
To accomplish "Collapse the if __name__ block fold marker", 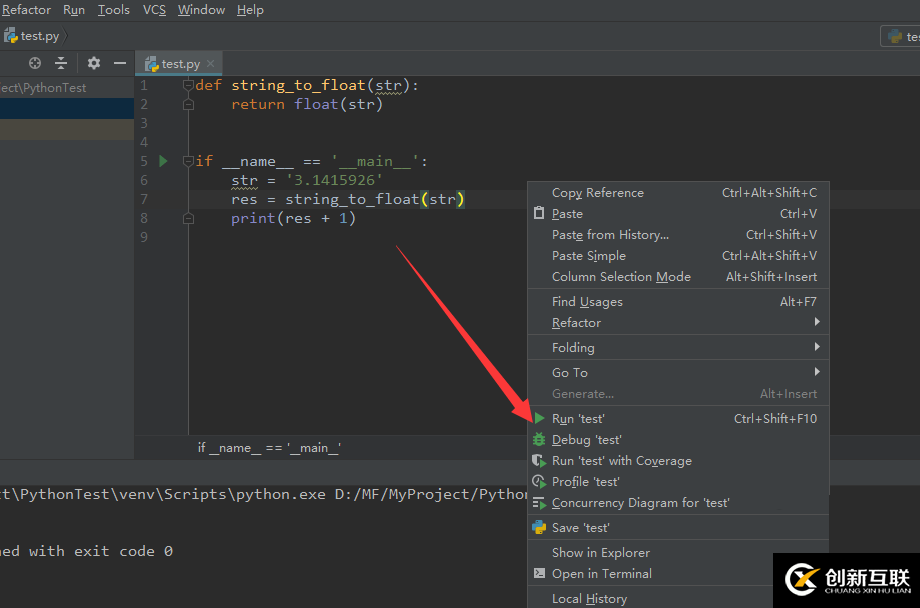I will pos(188,161).
